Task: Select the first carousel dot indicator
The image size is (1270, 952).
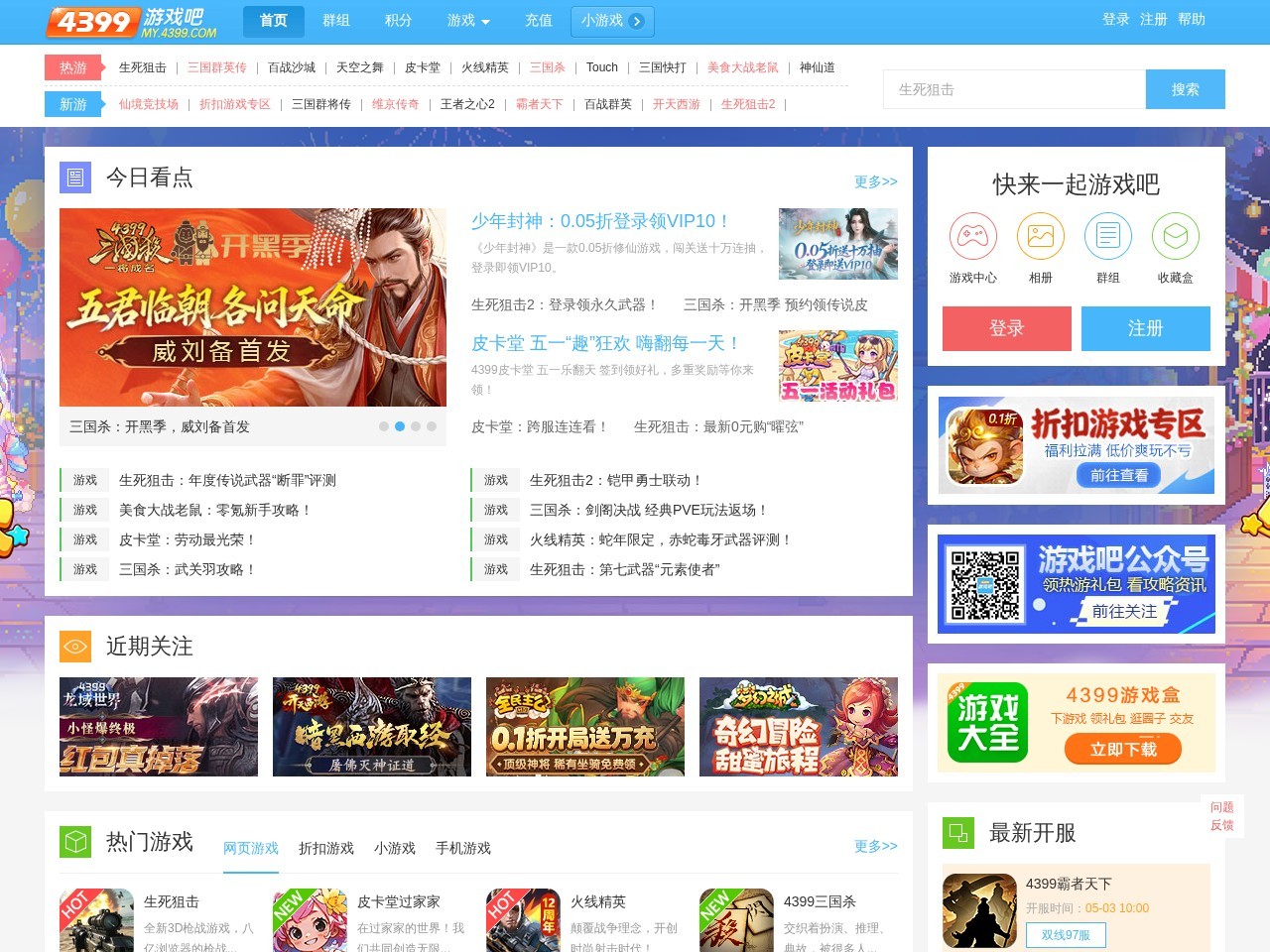Action: pyautogui.click(x=384, y=426)
